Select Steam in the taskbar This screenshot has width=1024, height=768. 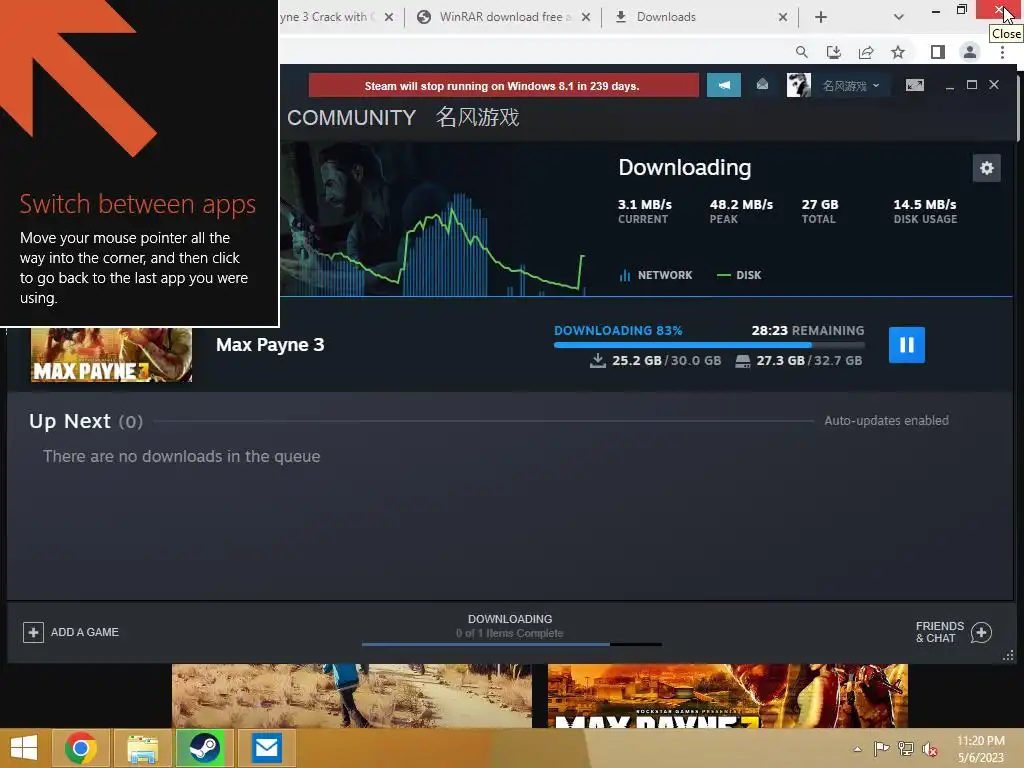point(204,748)
